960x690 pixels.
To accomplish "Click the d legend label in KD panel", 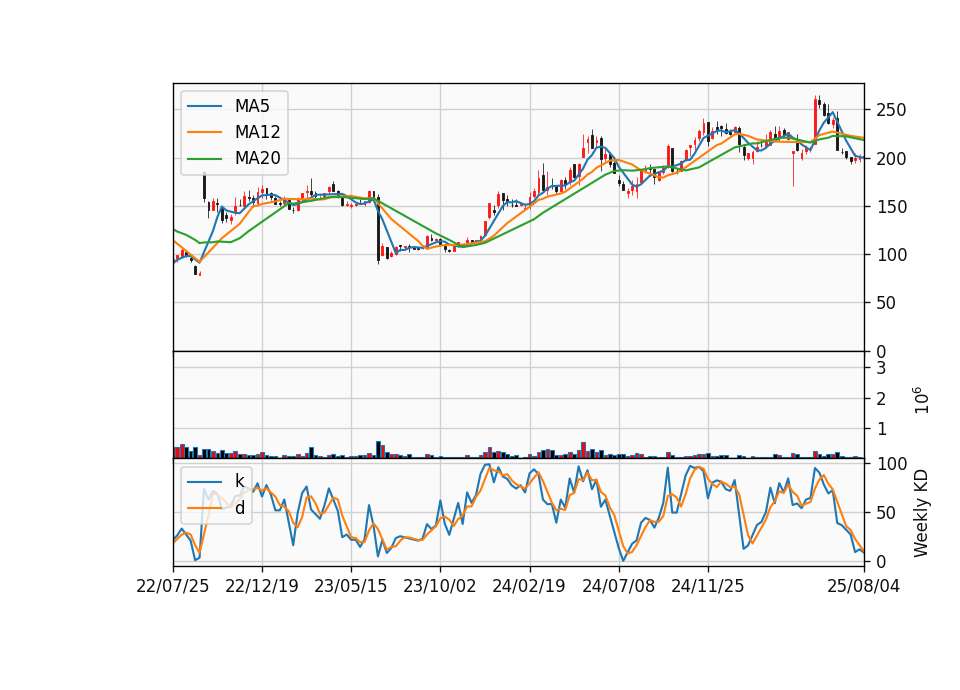I will pos(239,508).
